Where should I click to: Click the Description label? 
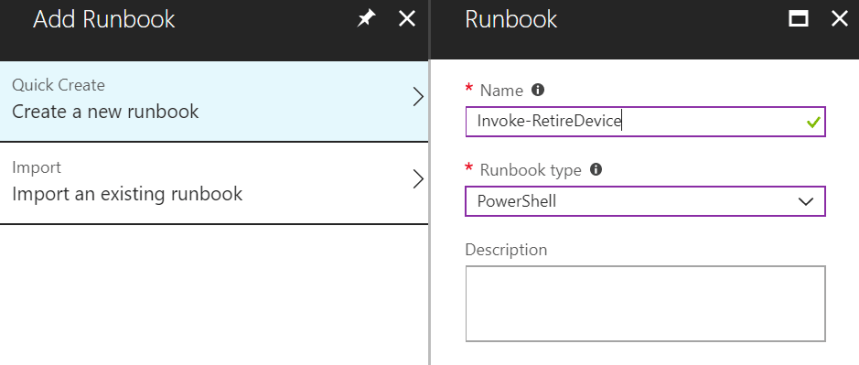point(506,250)
